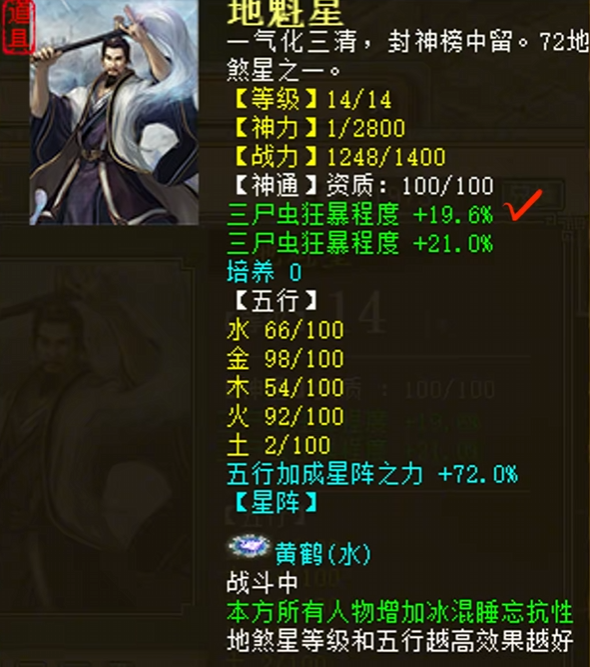Click the 【战力】 1248/1400 stat
This screenshot has width=590, height=667.
coord(339,157)
